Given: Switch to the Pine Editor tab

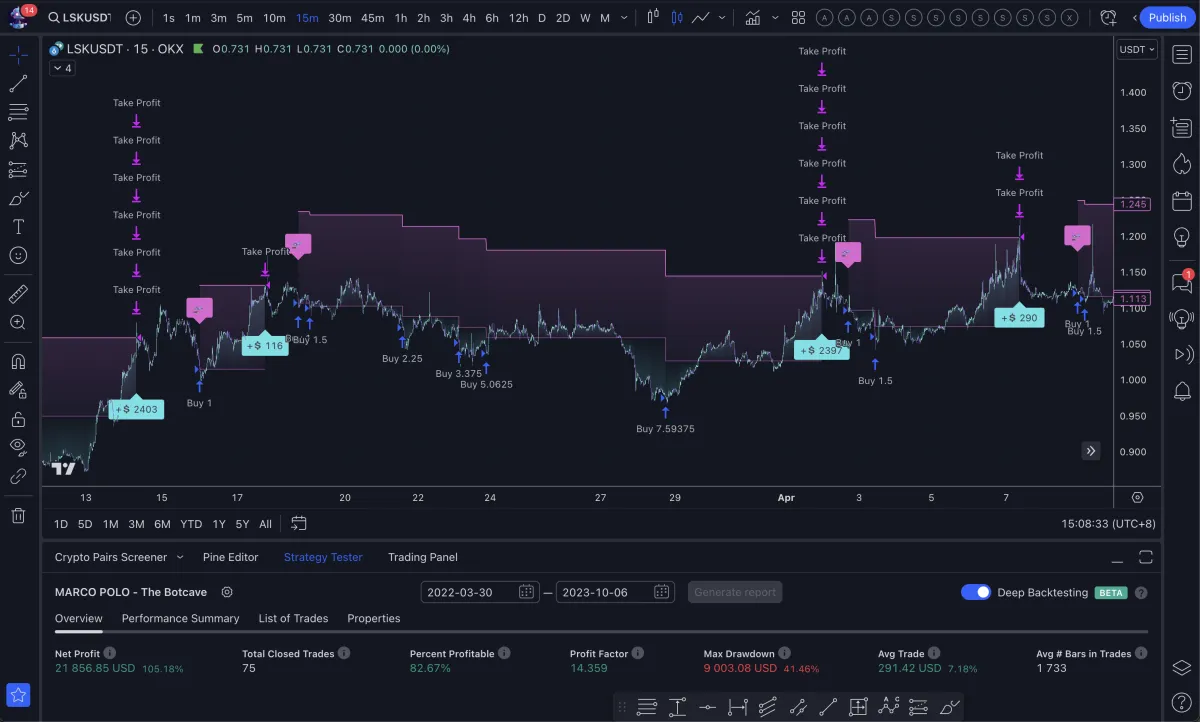Looking at the screenshot, I should tap(230, 557).
